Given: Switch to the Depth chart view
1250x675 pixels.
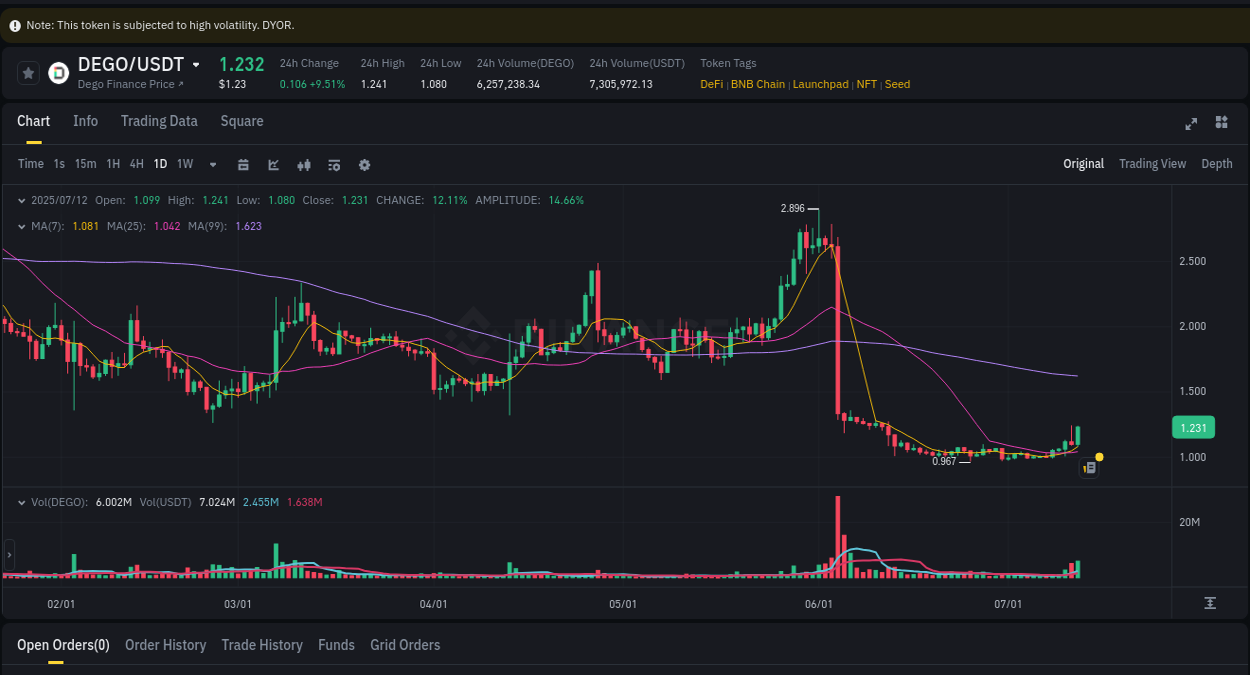Looking at the screenshot, I should pos(1216,163).
